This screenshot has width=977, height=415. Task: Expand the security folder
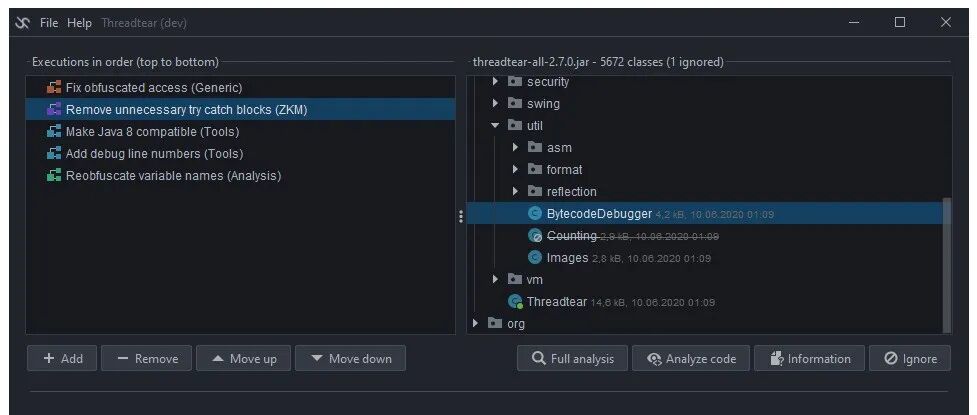[x=495, y=82]
